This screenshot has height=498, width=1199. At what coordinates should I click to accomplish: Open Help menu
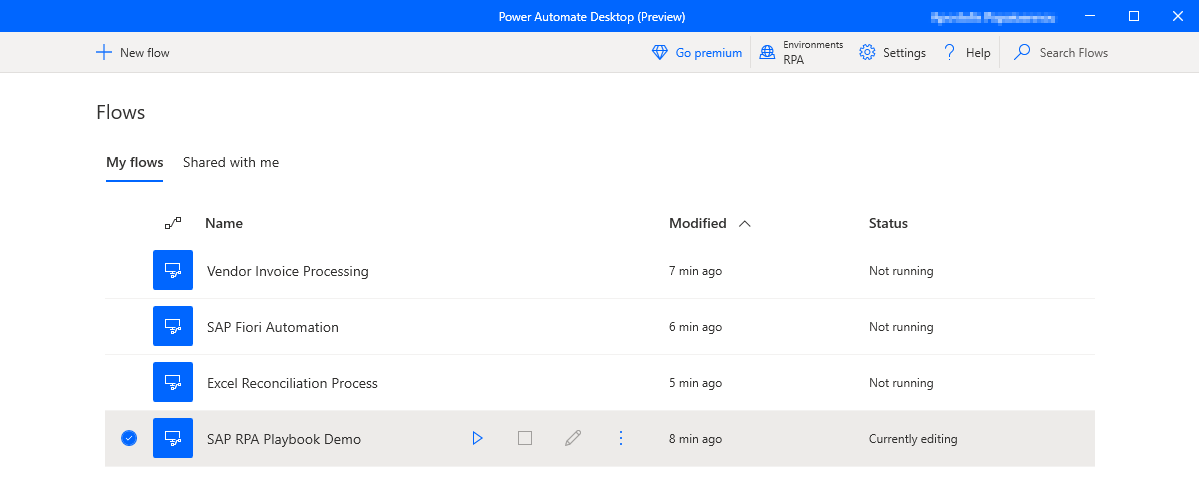[x=967, y=53]
